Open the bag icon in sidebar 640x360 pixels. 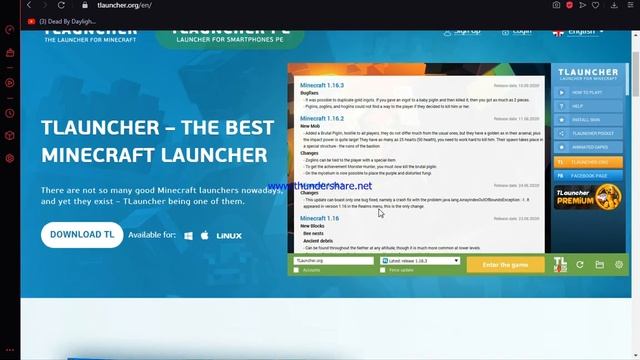click(x=10, y=53)
